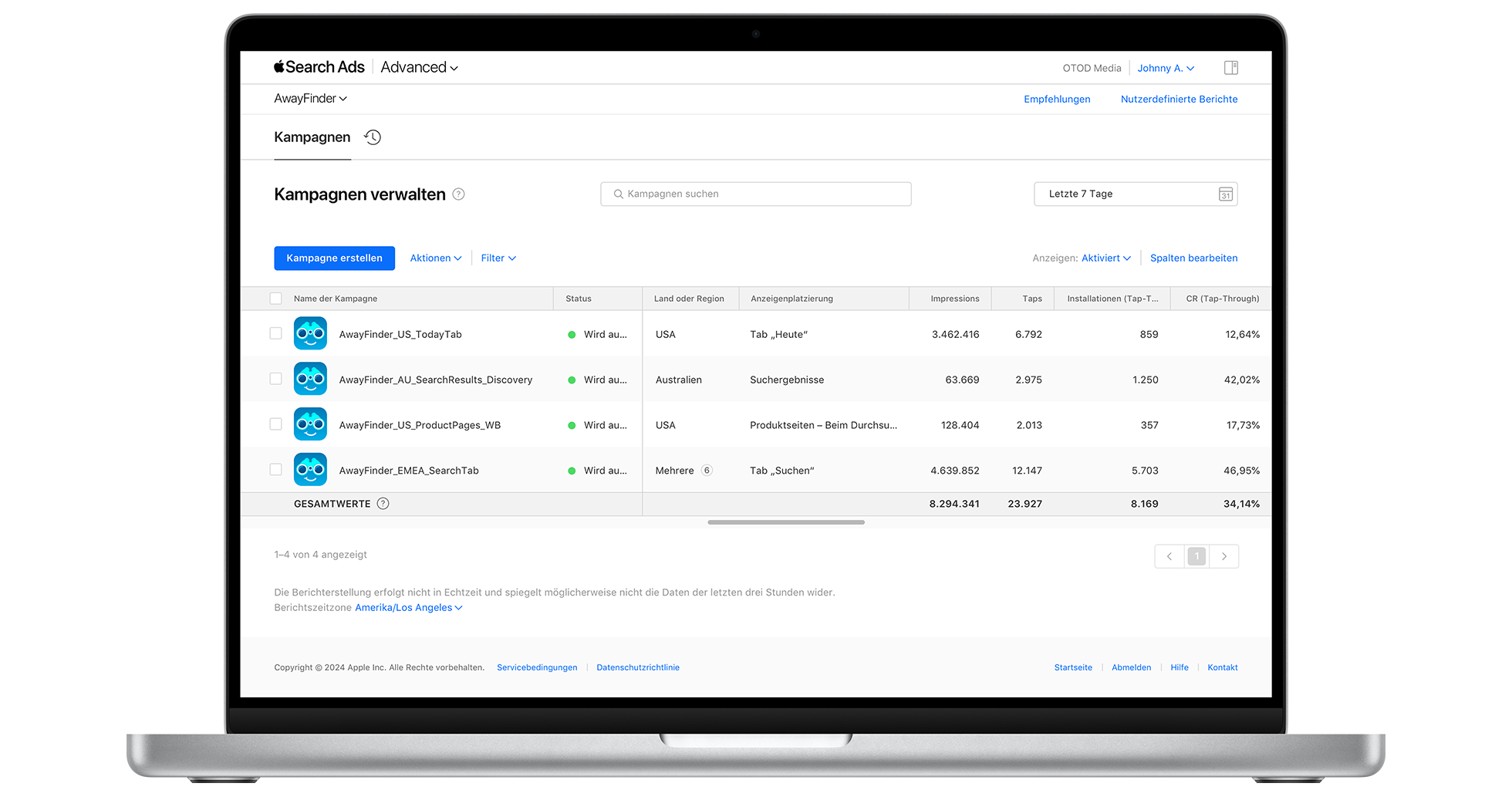Click the help icon next to GESAMTWERTE

383,504
